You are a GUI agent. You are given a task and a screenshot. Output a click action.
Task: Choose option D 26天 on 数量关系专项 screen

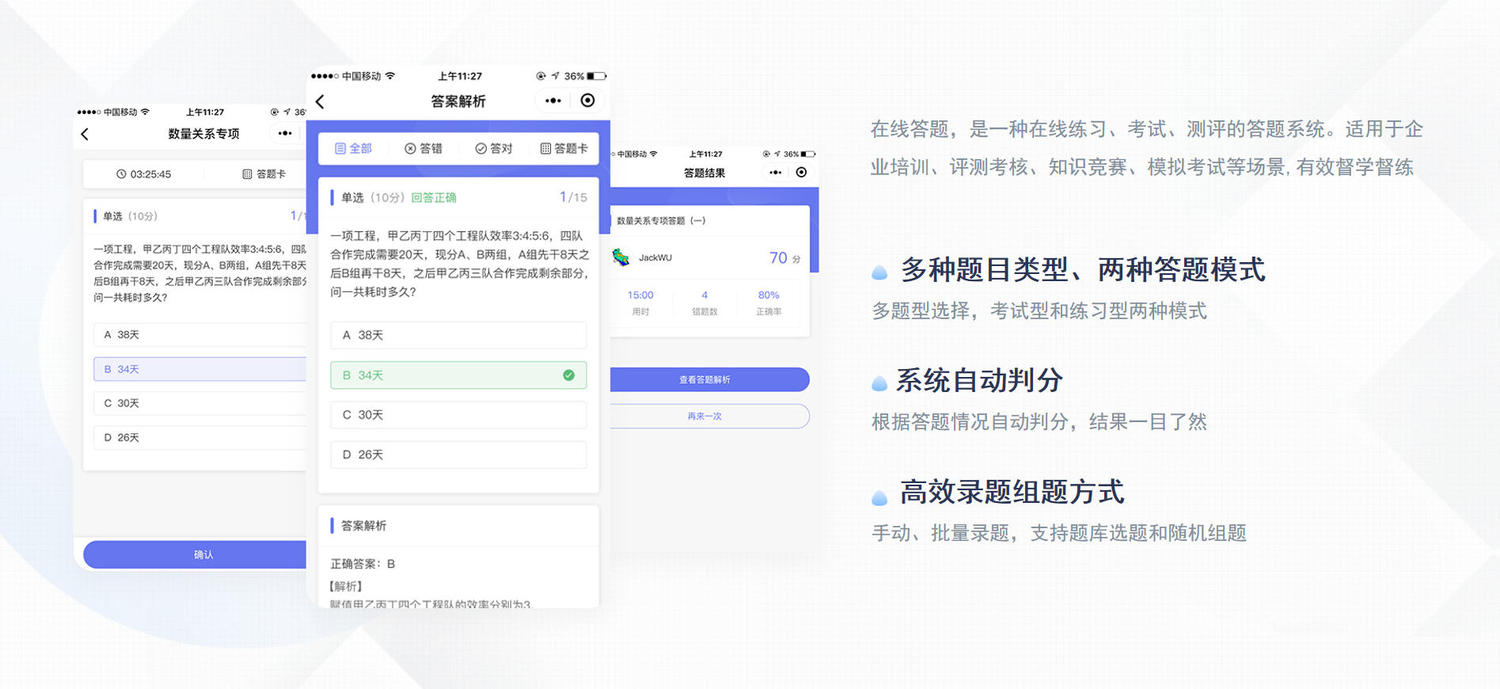pyautogui.click(x=200, y=437)
